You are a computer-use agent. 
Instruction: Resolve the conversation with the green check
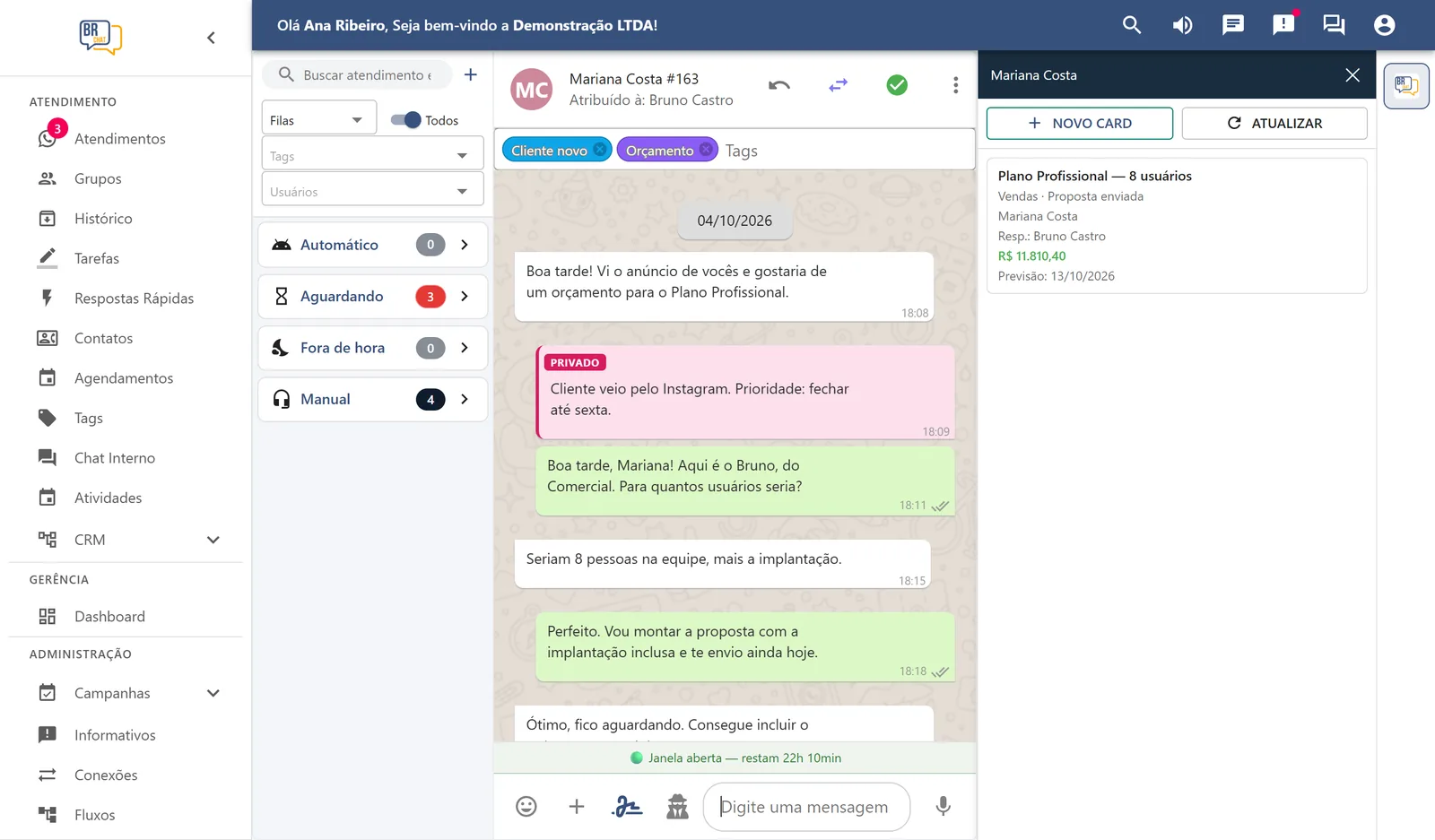(897, 85)
